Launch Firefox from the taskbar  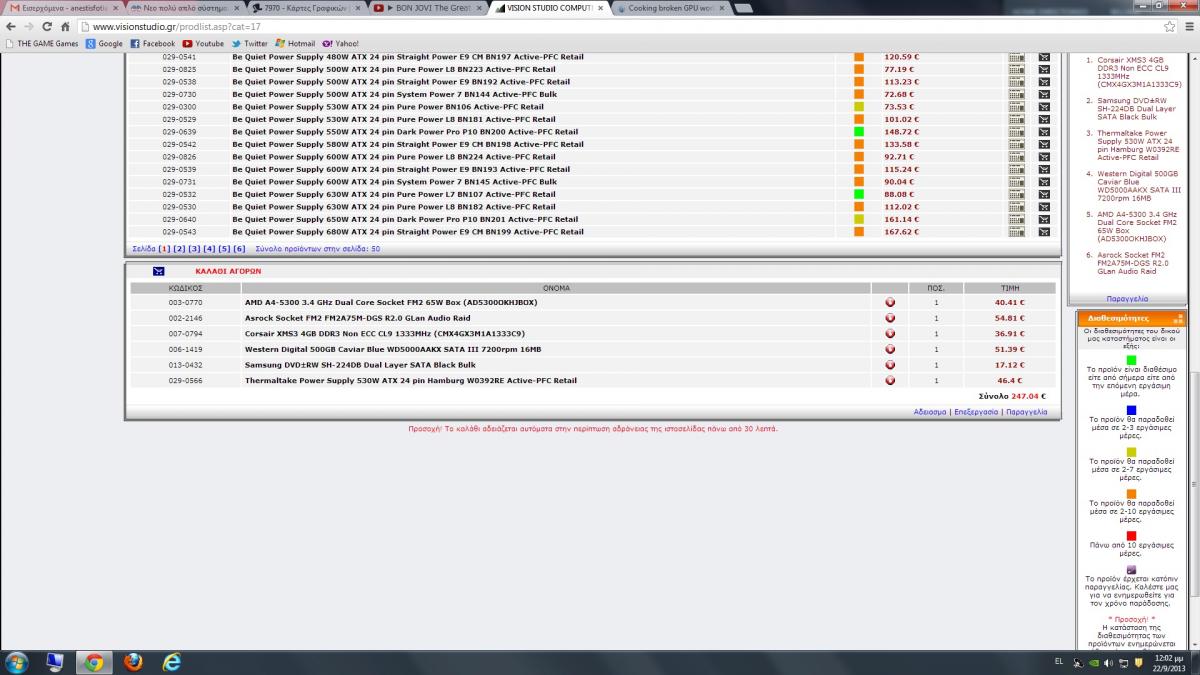[132, 662]
